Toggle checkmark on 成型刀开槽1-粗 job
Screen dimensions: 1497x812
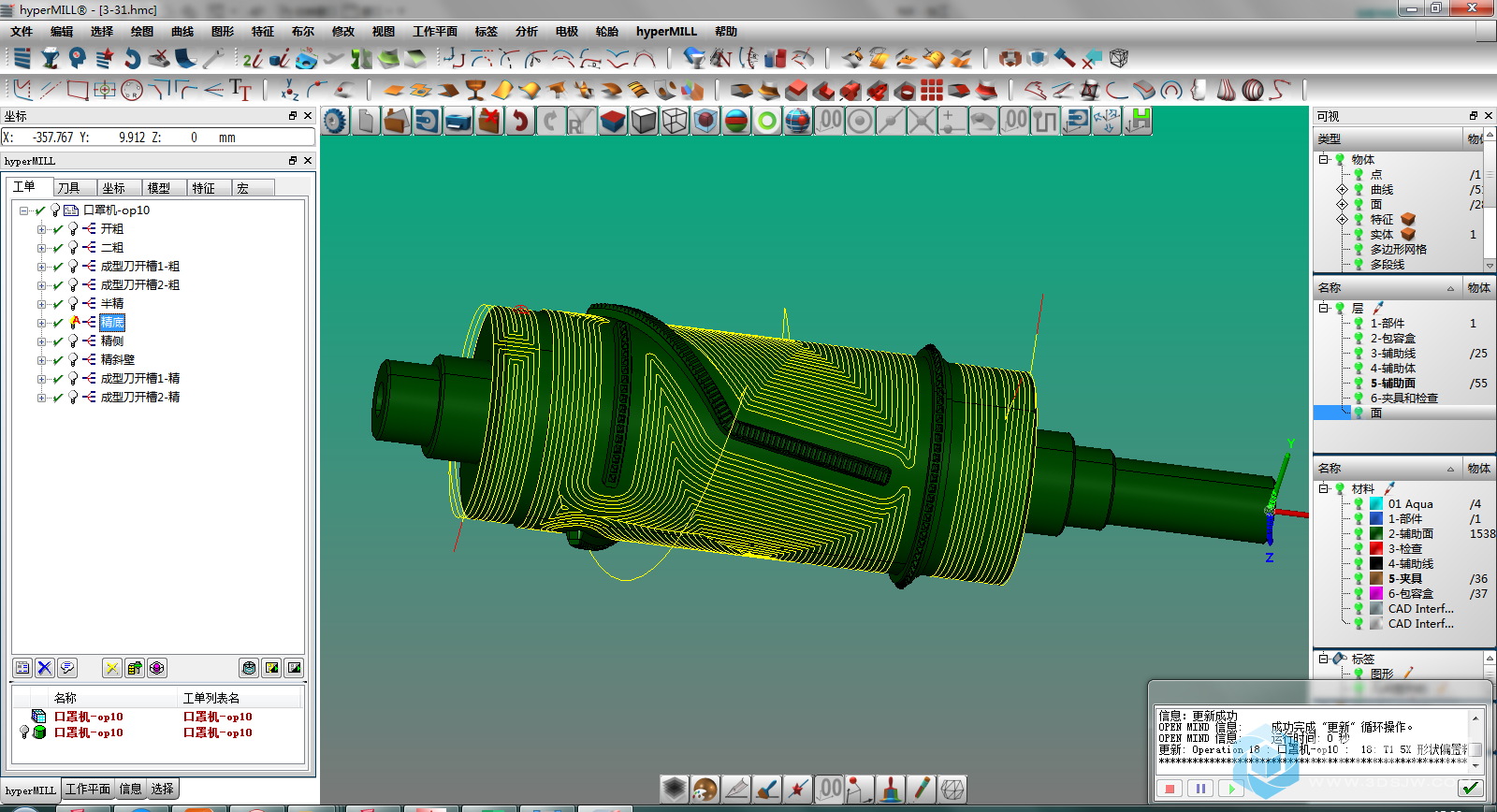[x=58, y=267]
